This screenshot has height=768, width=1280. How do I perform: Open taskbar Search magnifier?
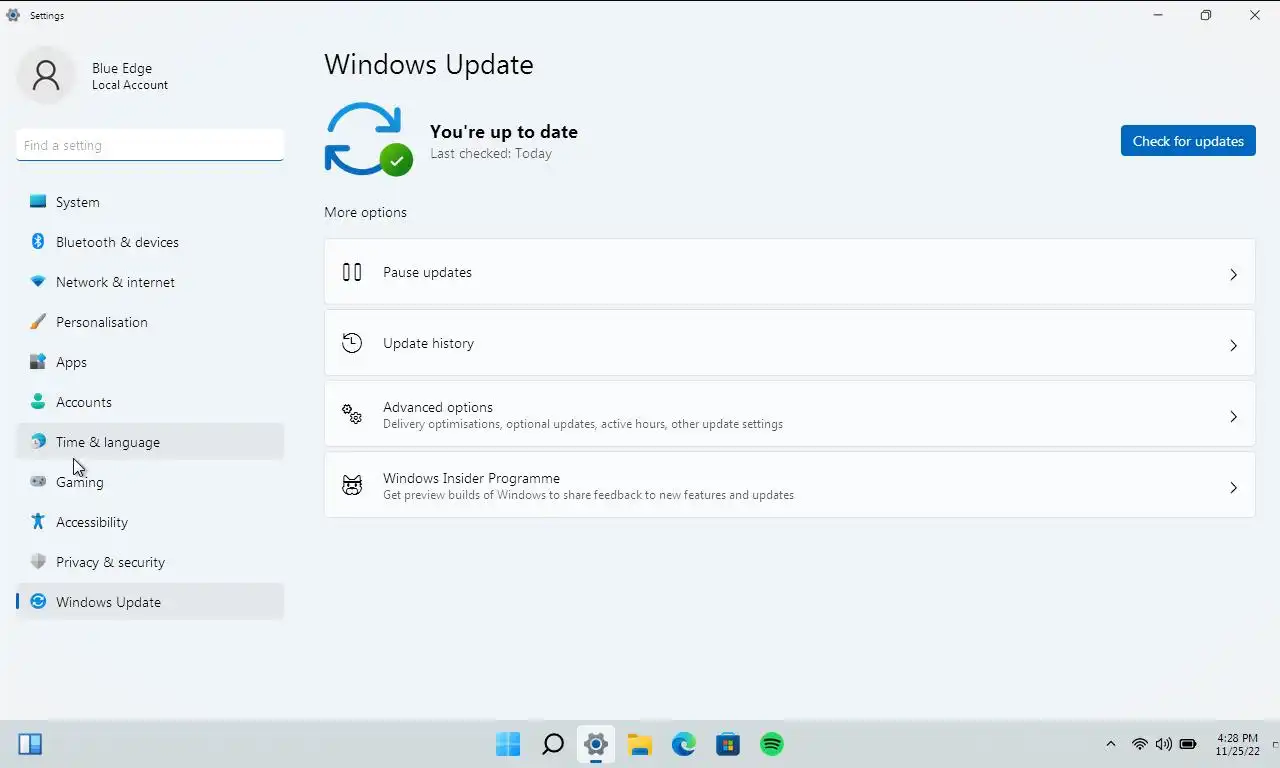click(552, 744)
